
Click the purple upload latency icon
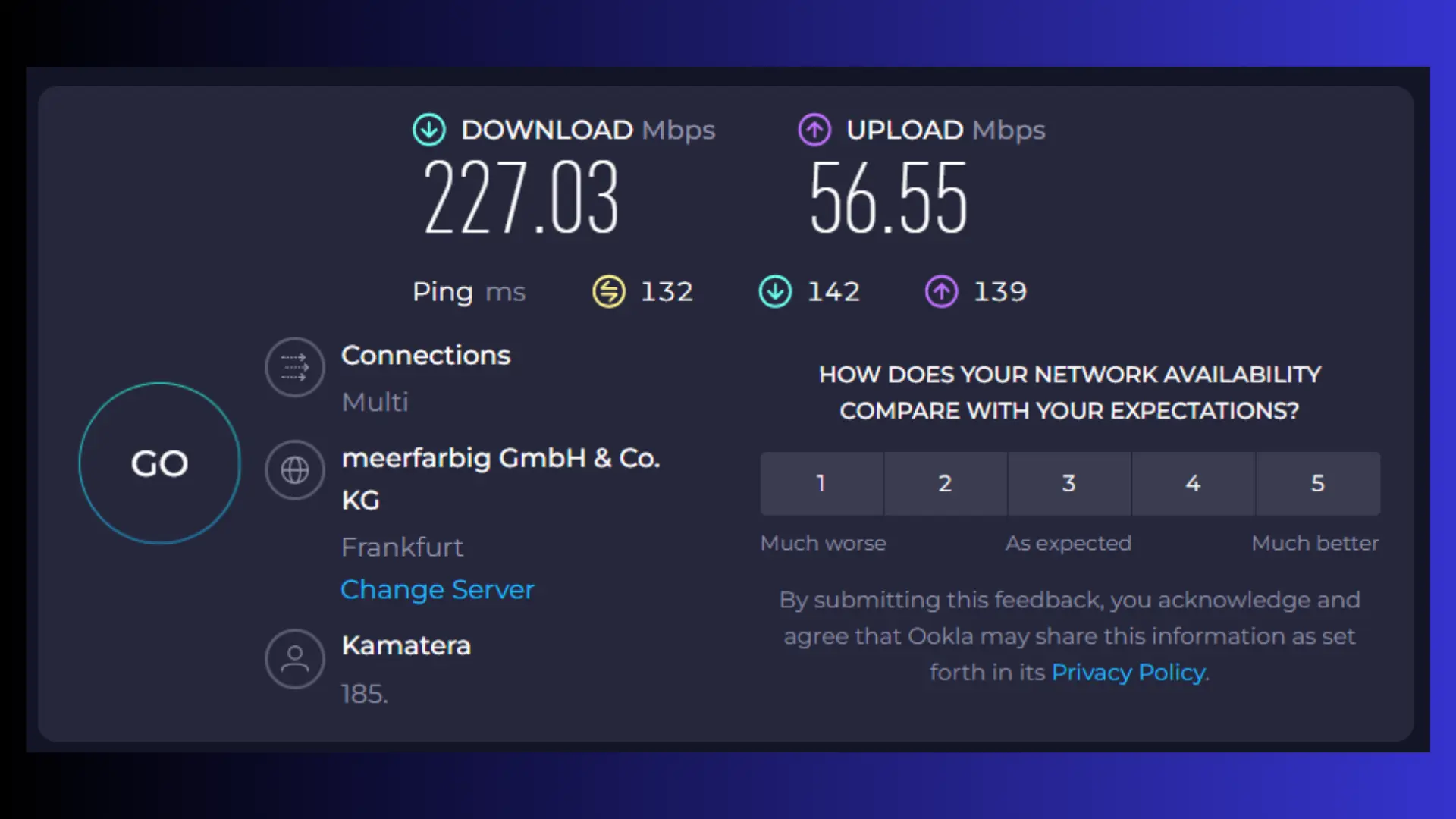pyautogui.click(x=941, y=291)
